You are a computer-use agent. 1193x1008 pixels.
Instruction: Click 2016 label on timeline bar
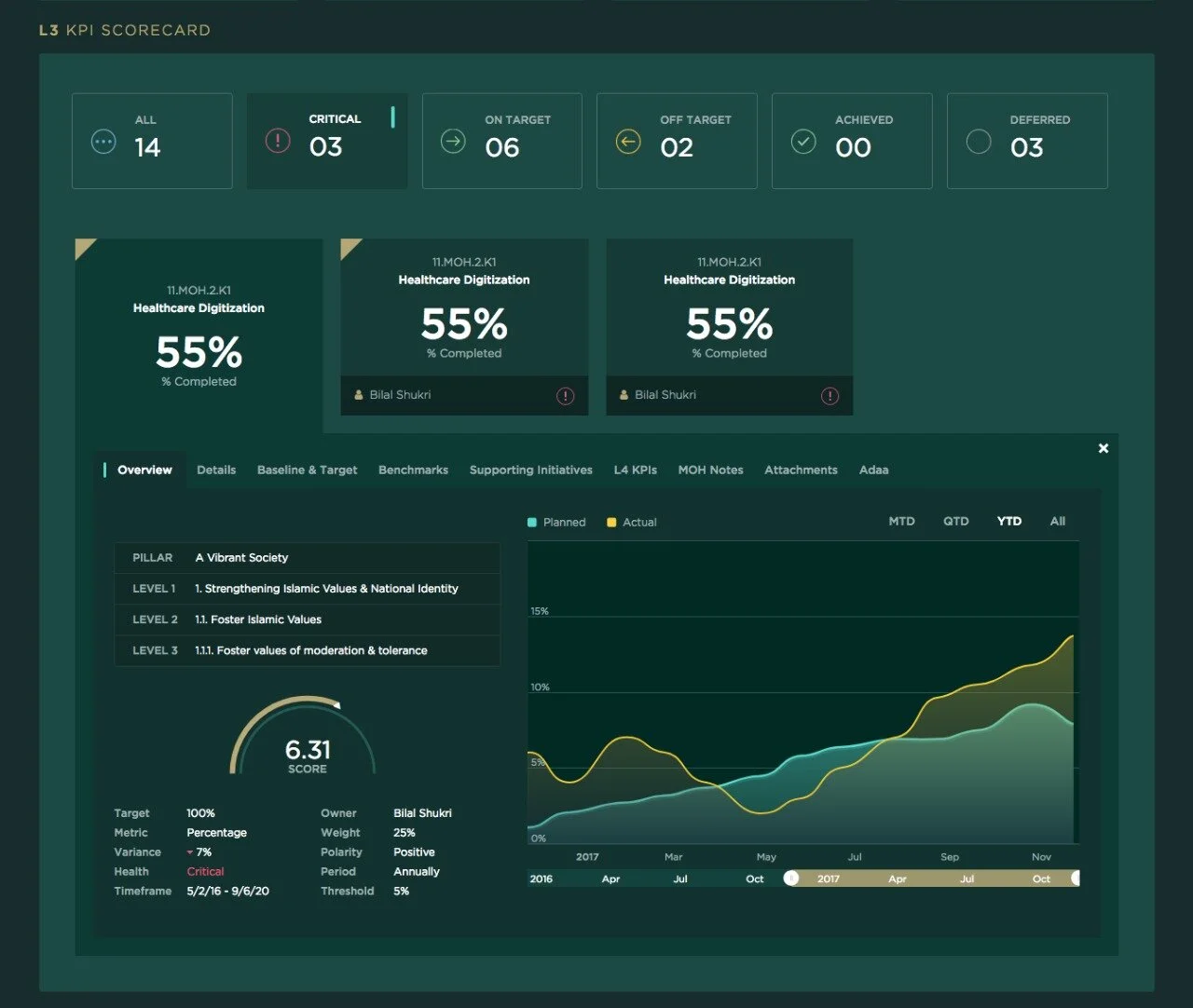[541, 879]
